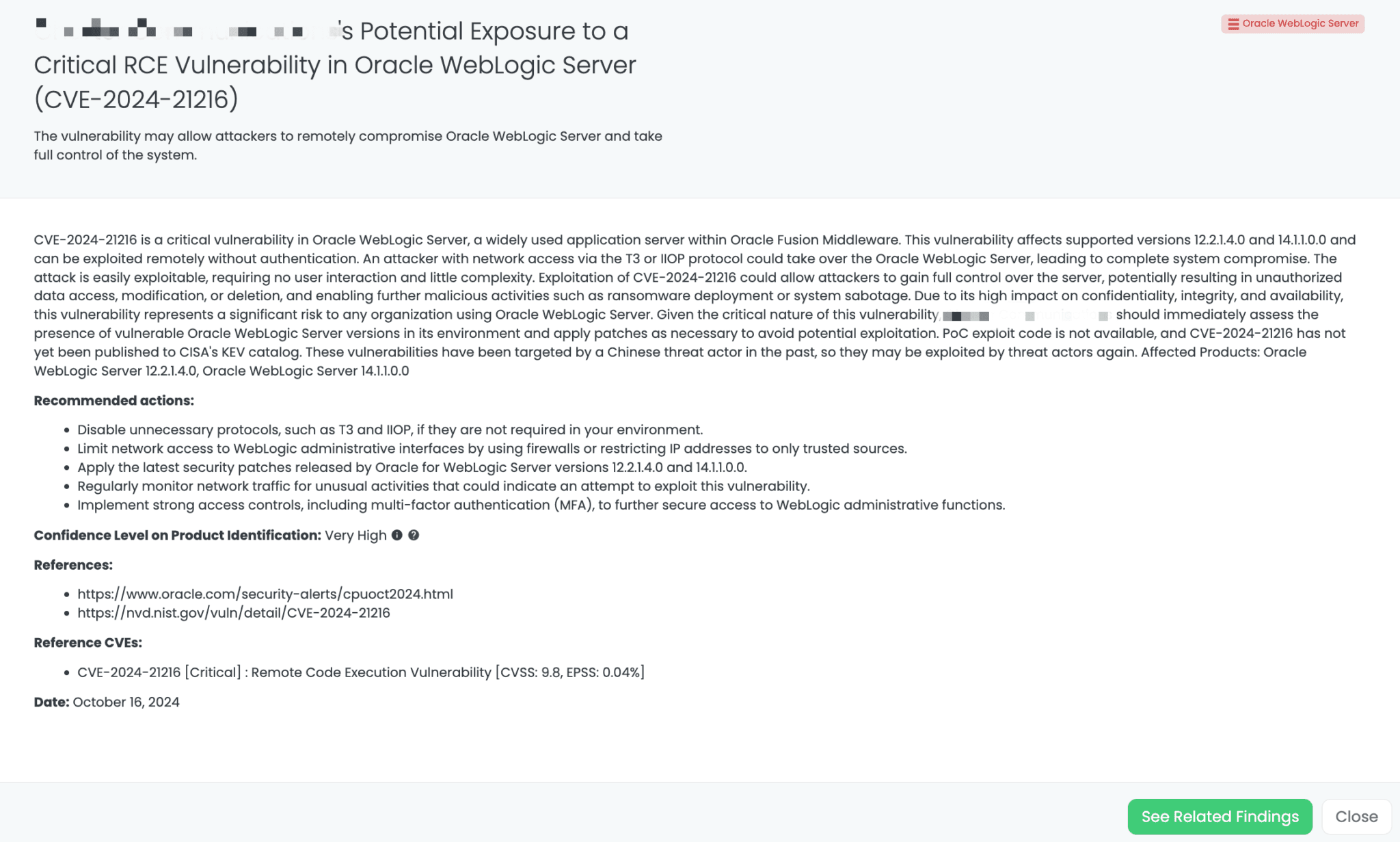Screen dimensions: 1400x842
Task: Click the Confidence Level on Product Identification label
Action: pyautogui.click(x=177, y=536)
